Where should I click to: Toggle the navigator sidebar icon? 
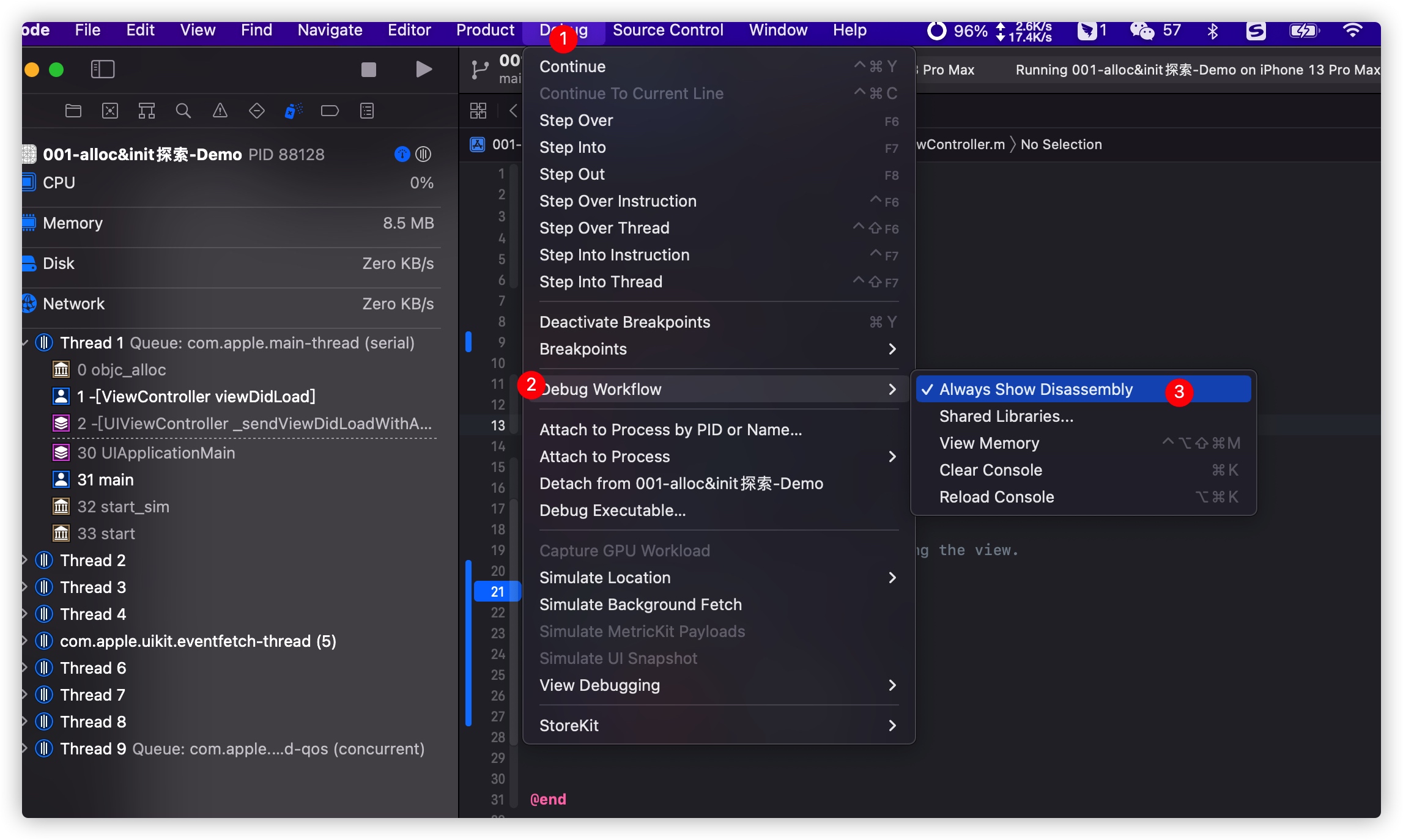[x=102, y=70]
